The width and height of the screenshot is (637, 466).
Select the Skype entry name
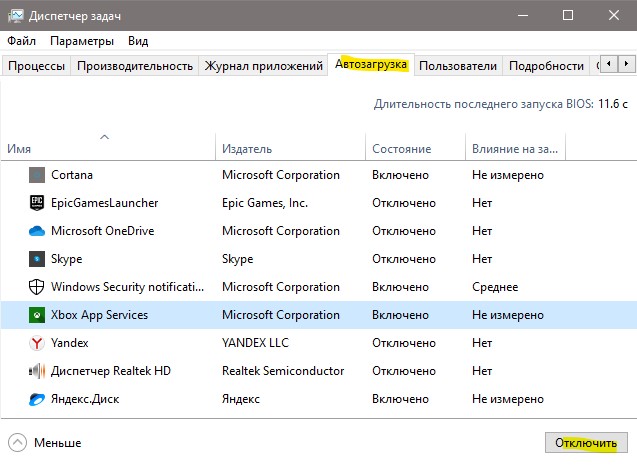pyautogui.click(x=67, y=259)
